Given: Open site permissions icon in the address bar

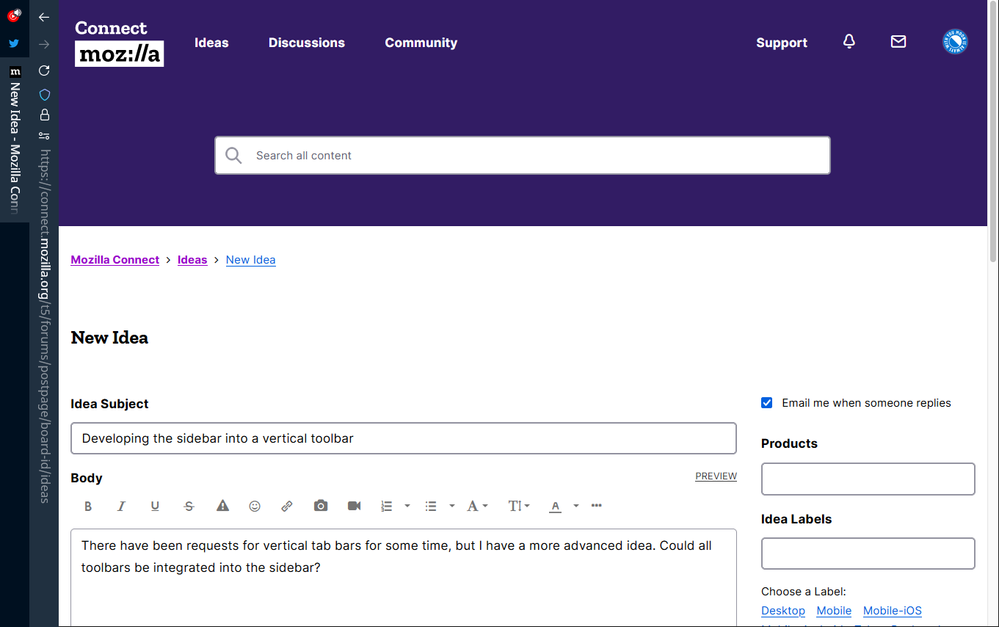Looking at the screenshot, I should click(44, 136).
